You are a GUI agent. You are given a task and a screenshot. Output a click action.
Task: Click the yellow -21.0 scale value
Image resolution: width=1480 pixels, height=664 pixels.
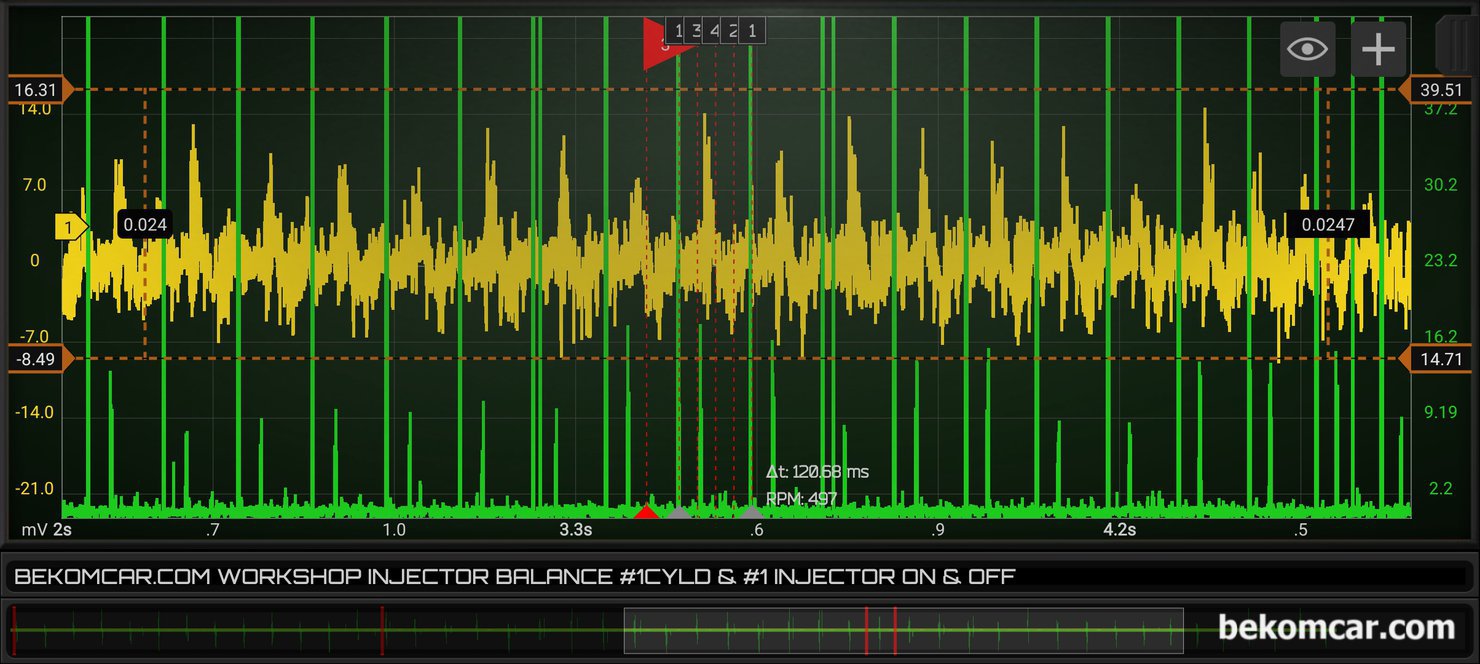[33, 489]
